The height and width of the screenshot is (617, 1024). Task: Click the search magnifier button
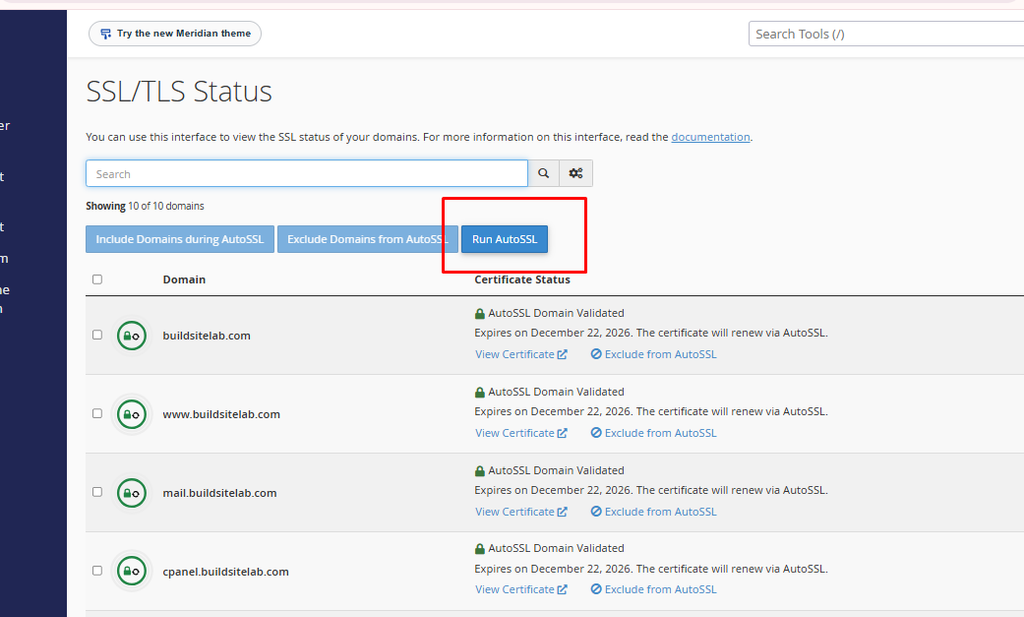pyautogui.click(x=543, y=174)
